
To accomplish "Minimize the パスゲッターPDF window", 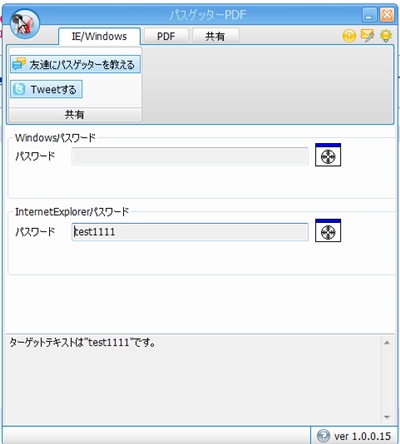I will click(369, 15).
